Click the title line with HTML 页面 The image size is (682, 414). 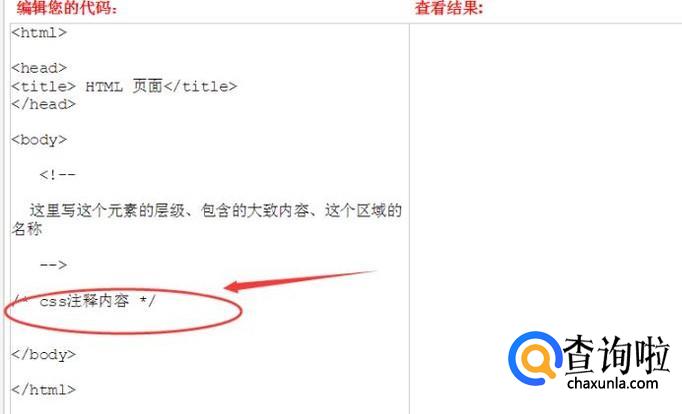[x=124, y=86]
